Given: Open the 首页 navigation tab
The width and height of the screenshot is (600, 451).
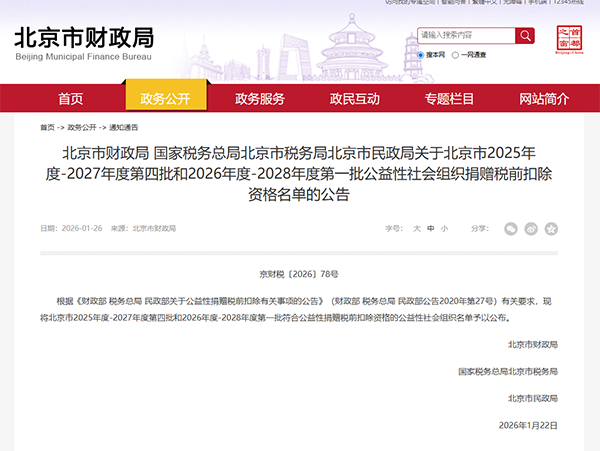Looking at the screenshot, I should click(71, 99).
